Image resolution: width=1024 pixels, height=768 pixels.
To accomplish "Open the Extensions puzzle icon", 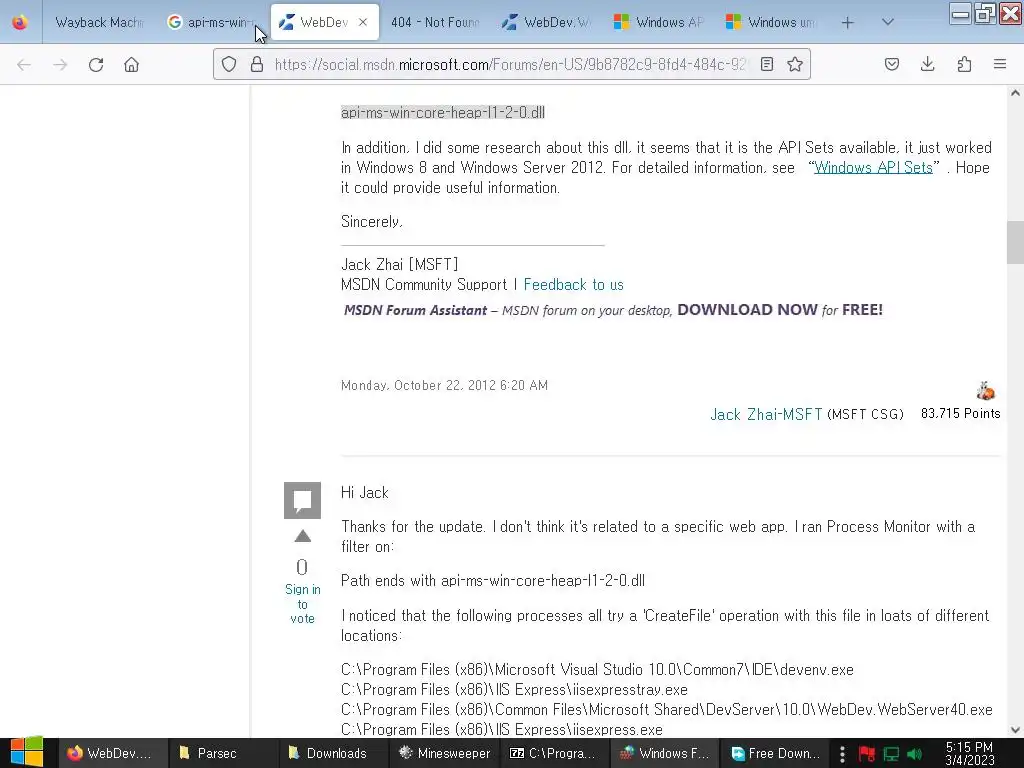I will coord(964,64).
